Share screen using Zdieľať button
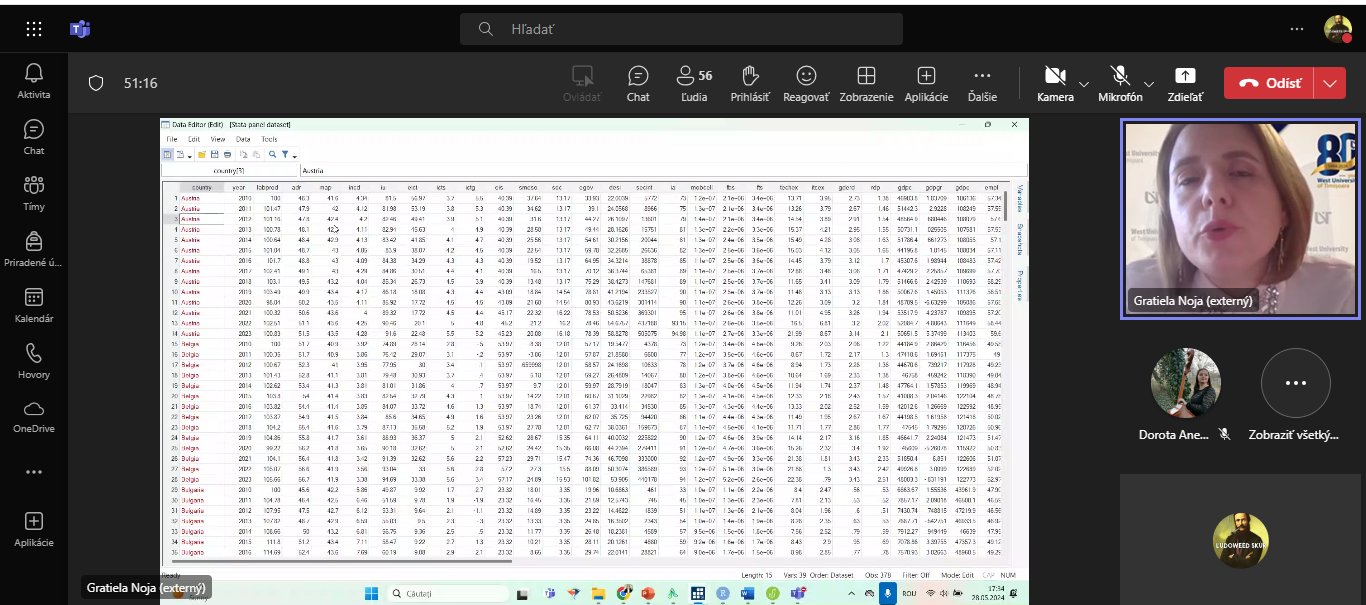Viewport: 1366px width, 605px height. point(1185,83)
